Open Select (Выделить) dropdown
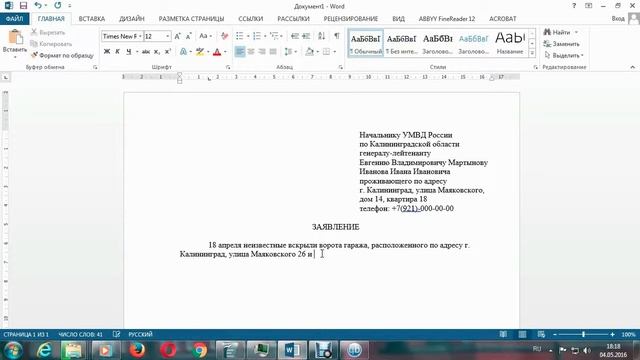This screenshot has height=360, width=640. (564, 55)
